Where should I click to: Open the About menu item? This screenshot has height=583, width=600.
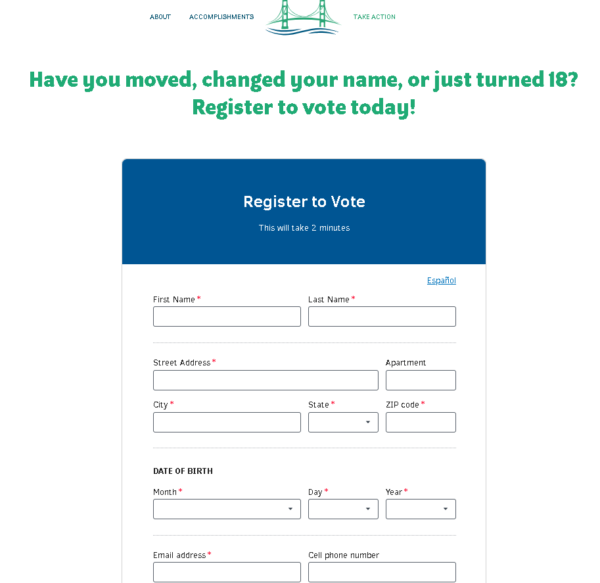(x=160, y=17)
